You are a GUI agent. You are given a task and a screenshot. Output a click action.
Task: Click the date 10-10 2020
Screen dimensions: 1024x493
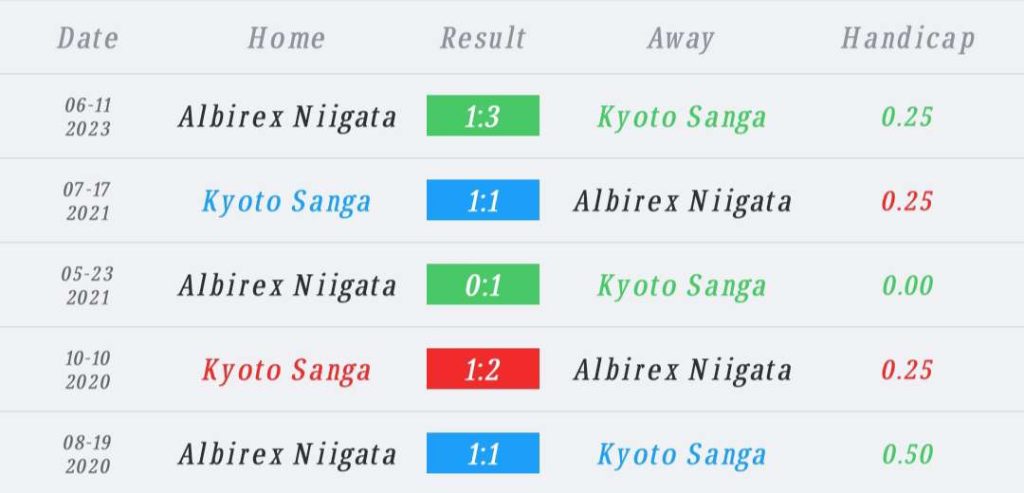88,370
